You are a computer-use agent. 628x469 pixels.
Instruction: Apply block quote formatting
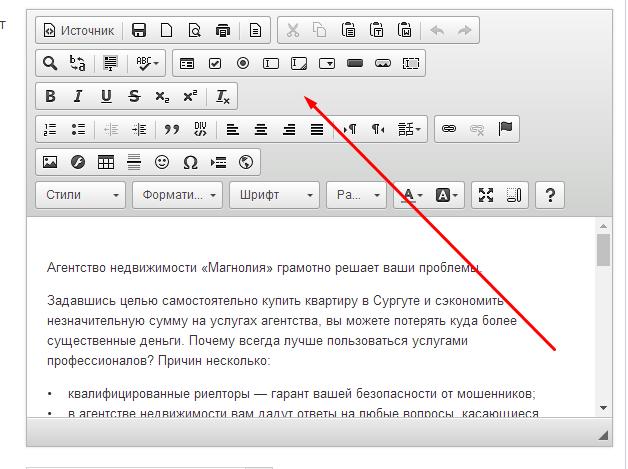[172, 129]
